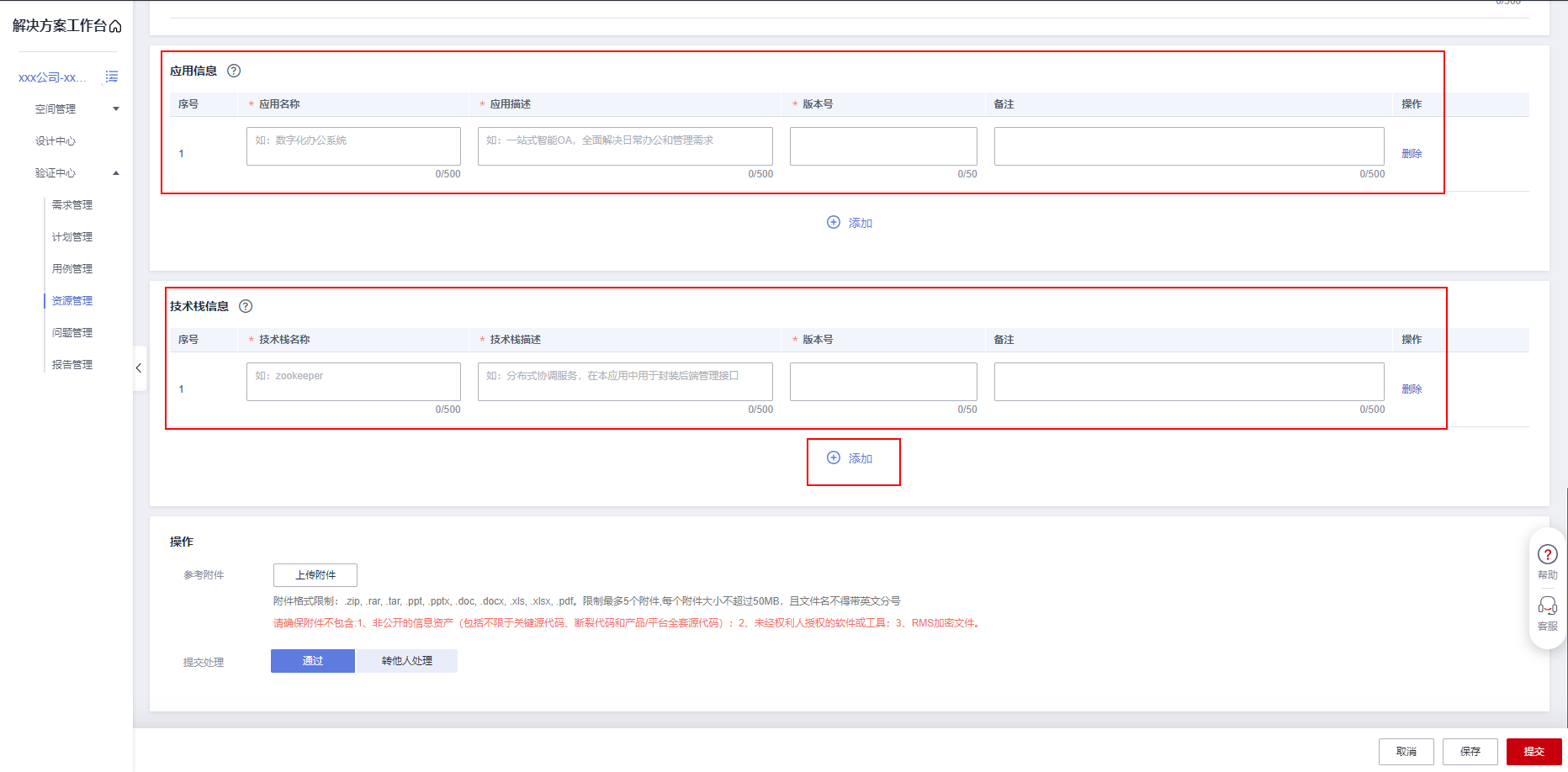The width and height of the screenshot is (1568, 772).
Task: Open 问题管理 in the sidebar
Action: click(x=72, y=333)
